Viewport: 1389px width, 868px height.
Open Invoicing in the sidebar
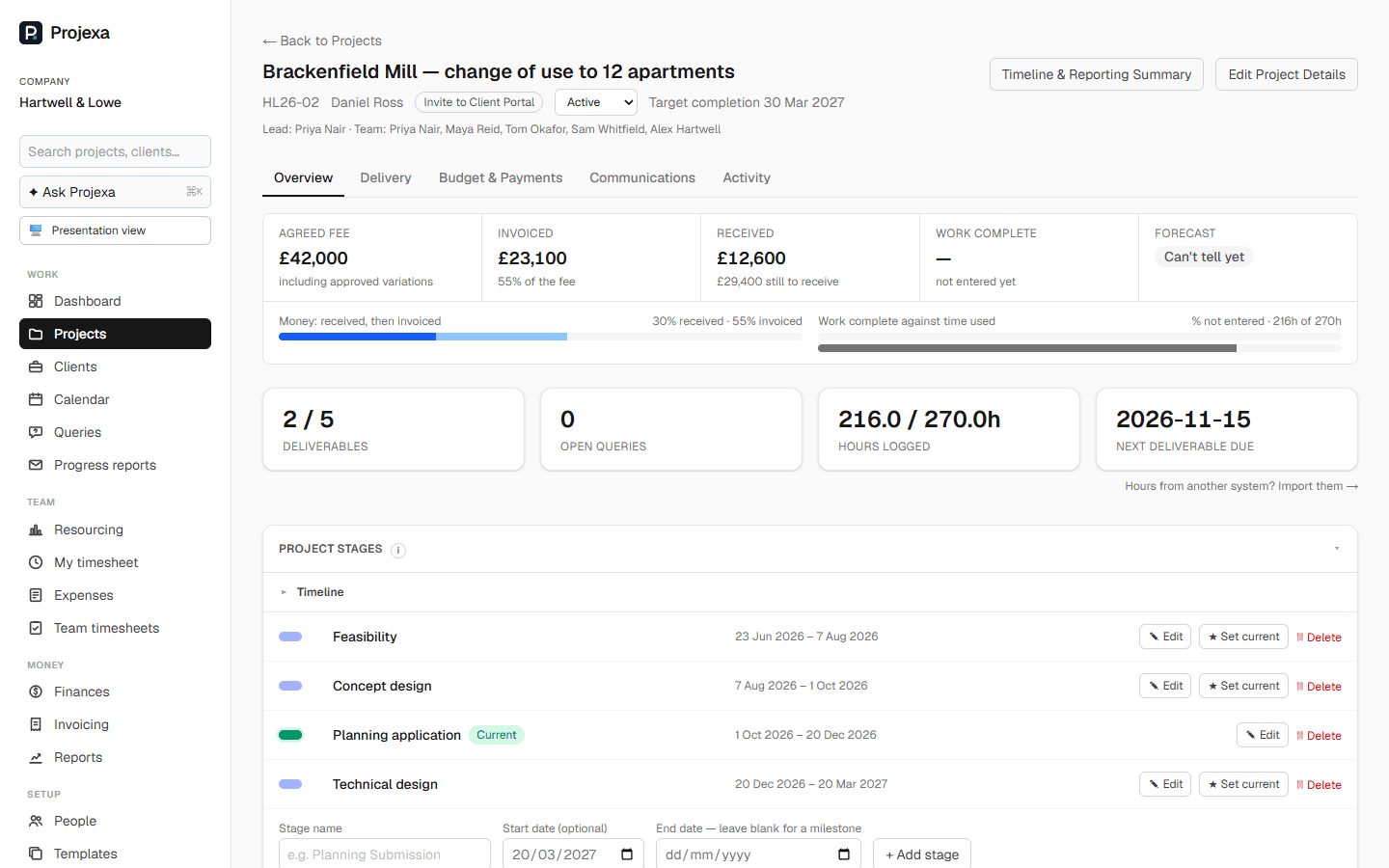115,724
